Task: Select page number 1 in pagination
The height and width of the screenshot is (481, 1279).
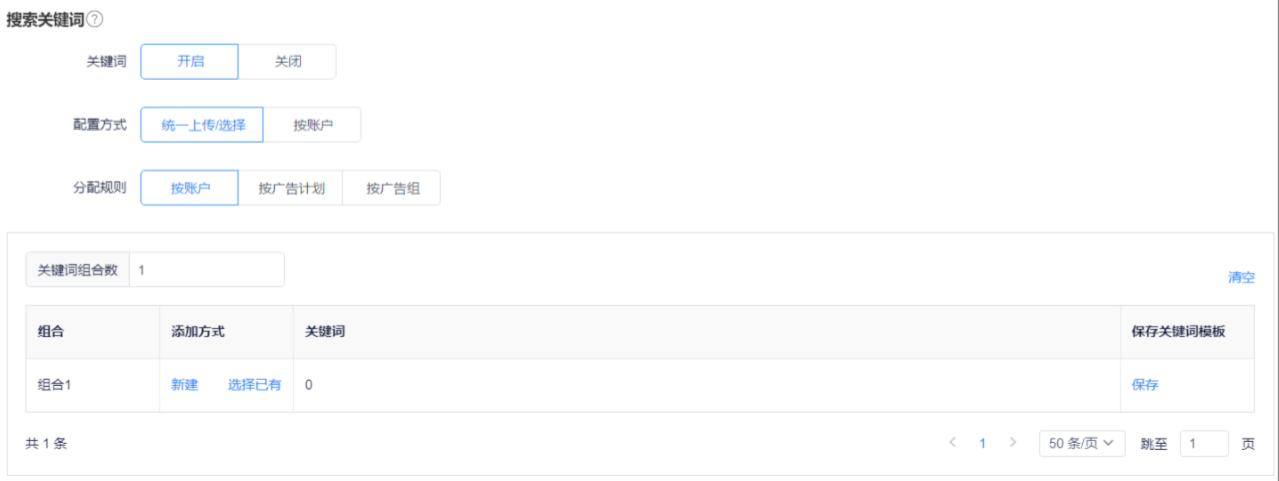Action: coord(982,443)
